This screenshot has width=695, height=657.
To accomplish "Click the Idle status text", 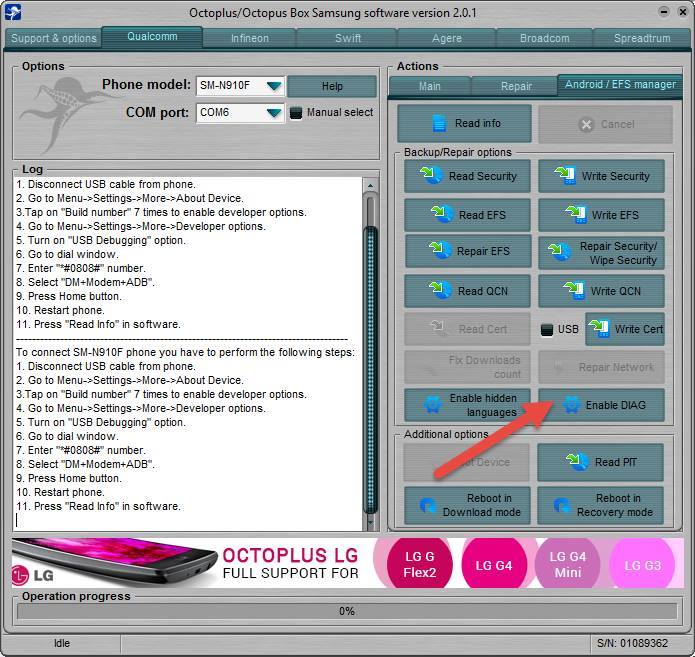I will (x=62, y=643).
